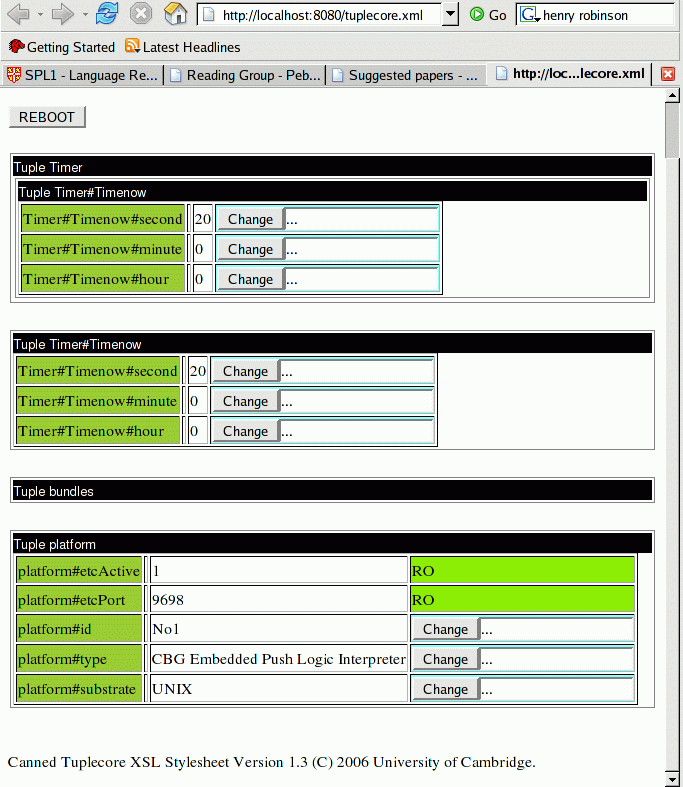683x787 pixels.
Task: Open the URL history dropdown arrow
Action: click(450, 15)
